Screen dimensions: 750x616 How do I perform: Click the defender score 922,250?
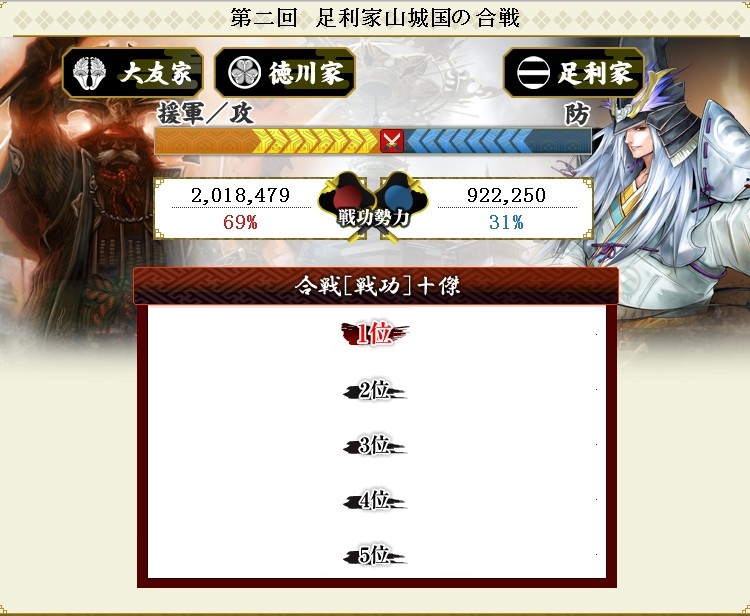pyautogui.click(x=506, y=195)
